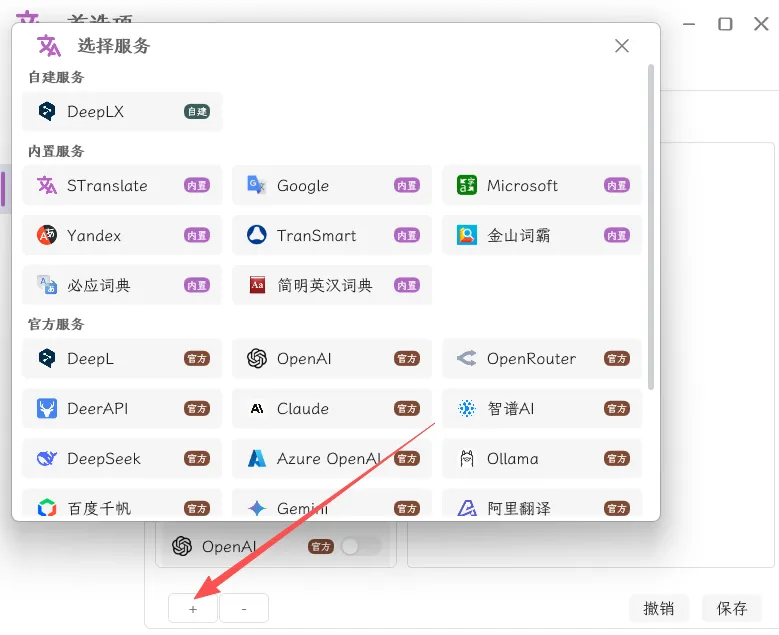Add a service with the plus button
Viewport: 779px width, 635px height.
pyautogui.click(x=193, y=608)
